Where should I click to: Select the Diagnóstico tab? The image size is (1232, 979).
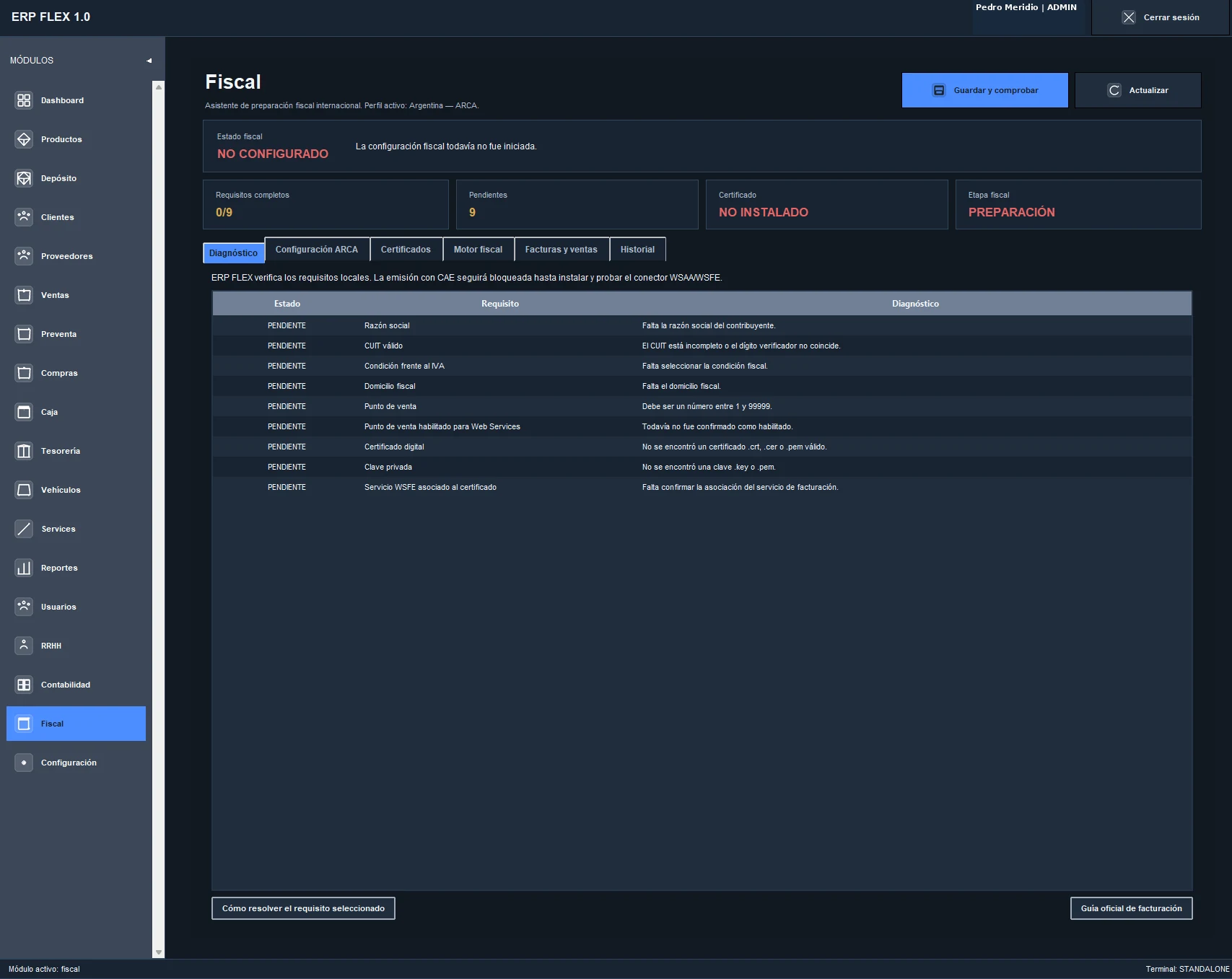(x=234, y=253)
